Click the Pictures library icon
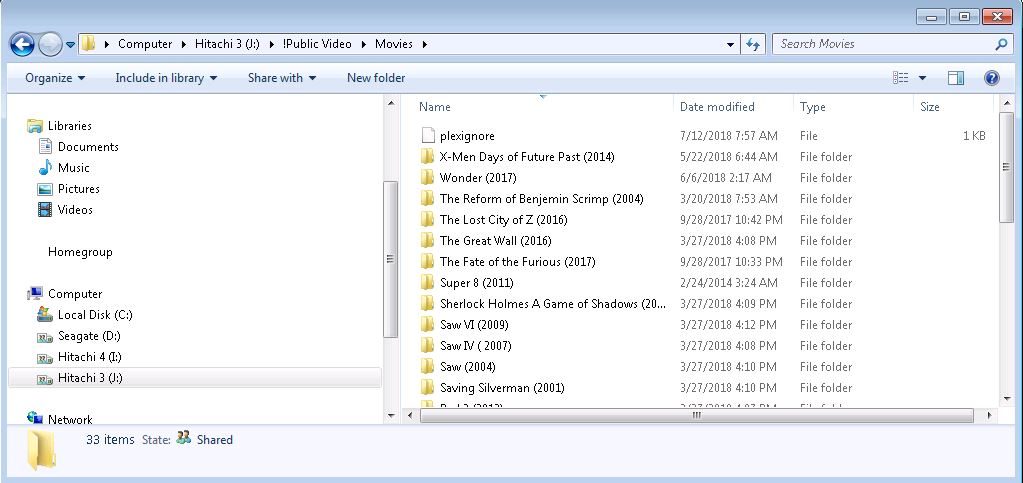This screenshot has width=1023, height=483. click(x=45, y=189)
